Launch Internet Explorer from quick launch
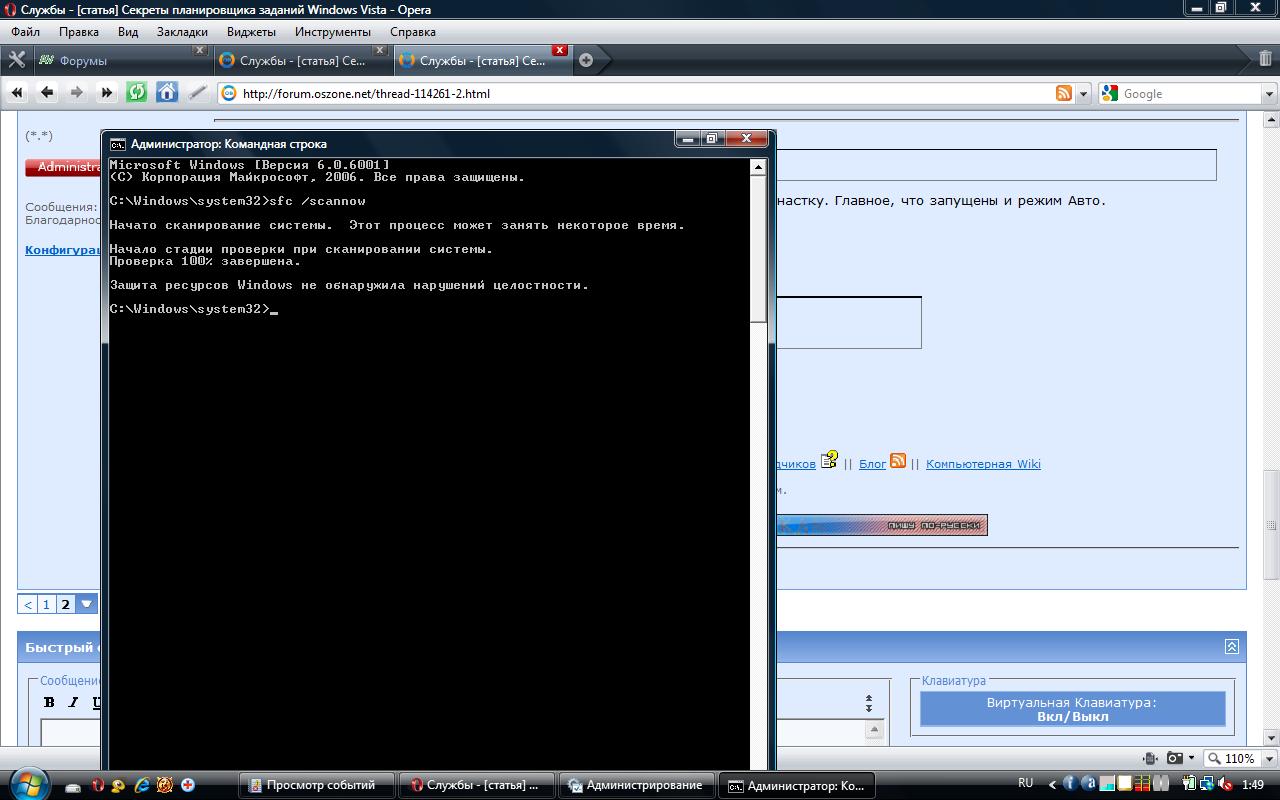 143,785
